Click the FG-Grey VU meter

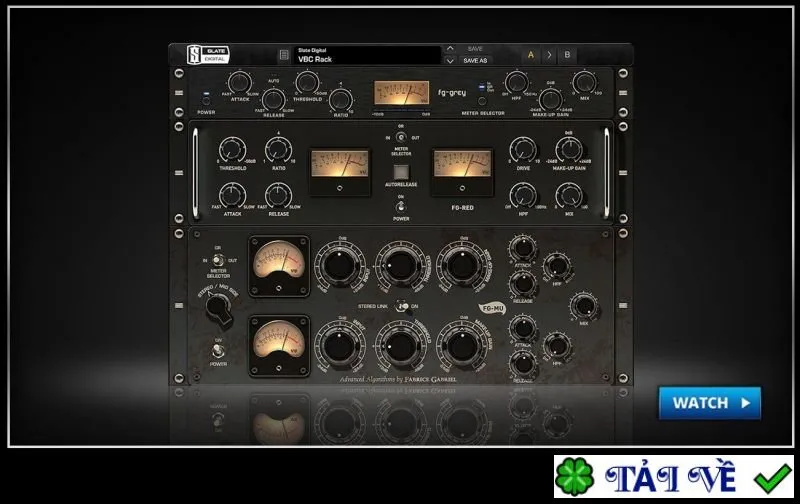pos(401,93)
